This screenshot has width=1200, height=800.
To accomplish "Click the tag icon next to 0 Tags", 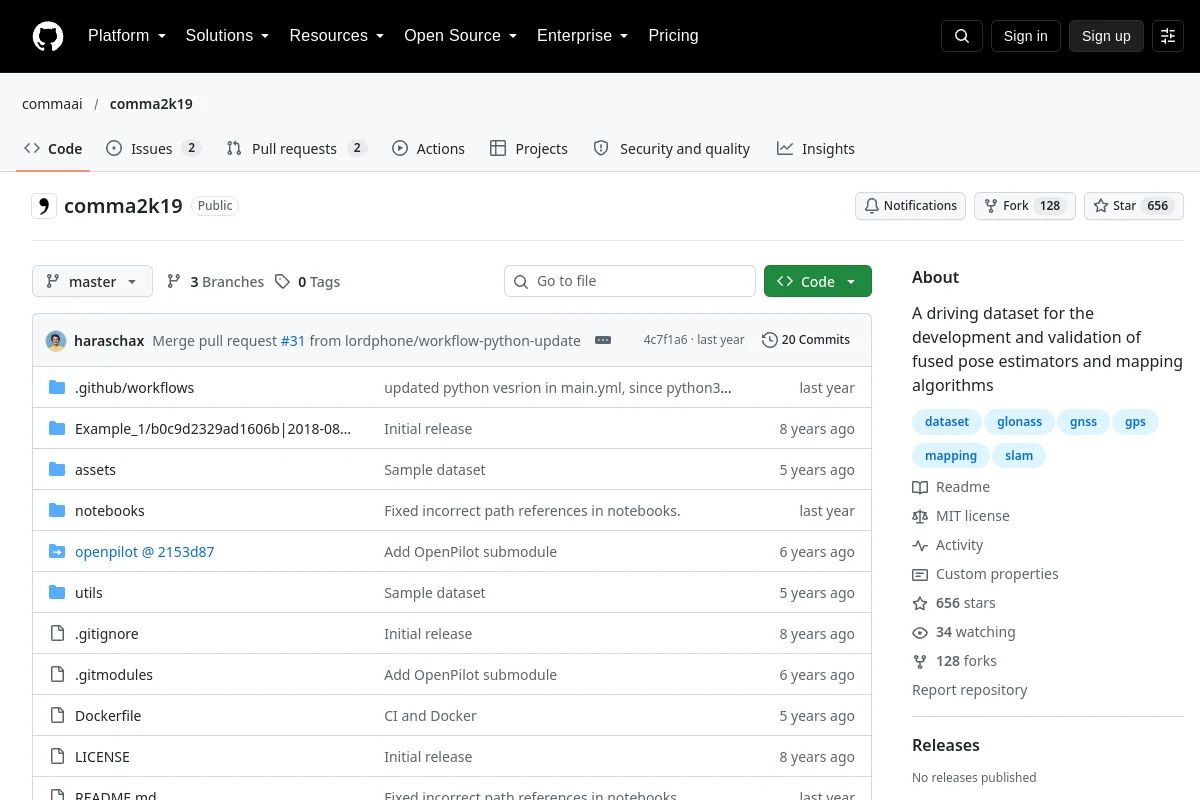I will (x=282, y=282).
